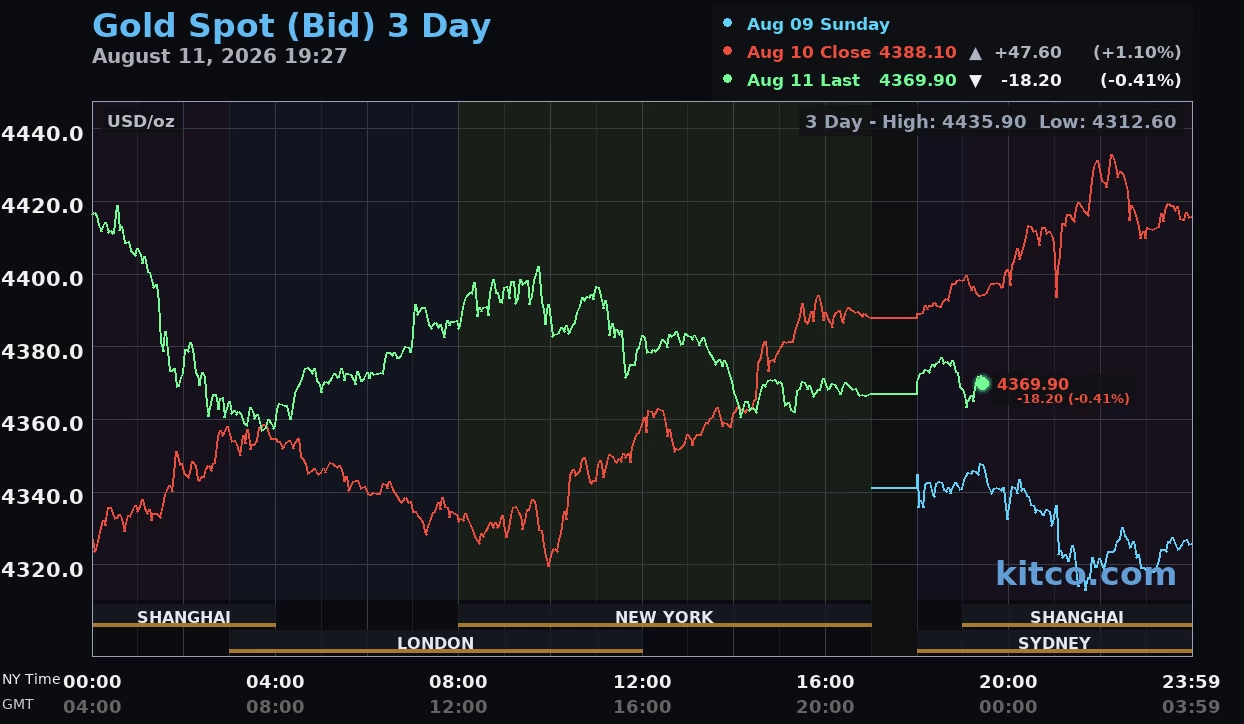Click the 12:00 NY Time axis label
The width and height of the screenshot is (1244, 724).
pos(642,682)
